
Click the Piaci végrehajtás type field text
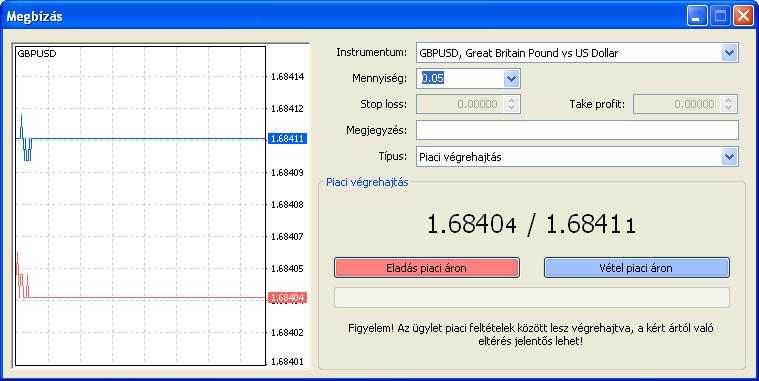[460, 157]
